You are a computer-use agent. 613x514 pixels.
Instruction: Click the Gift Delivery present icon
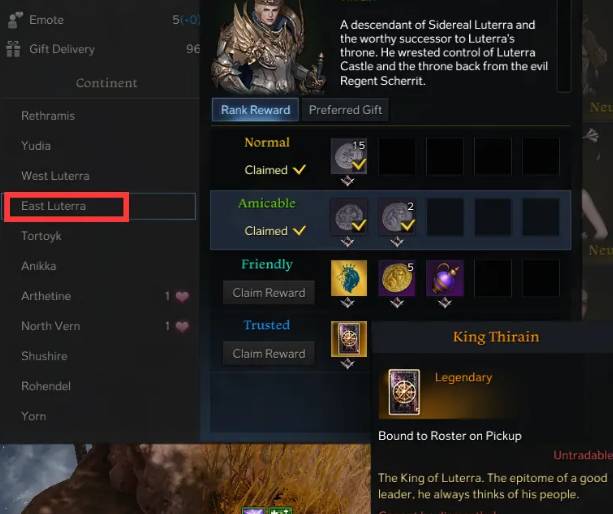[x=14, y=49]
